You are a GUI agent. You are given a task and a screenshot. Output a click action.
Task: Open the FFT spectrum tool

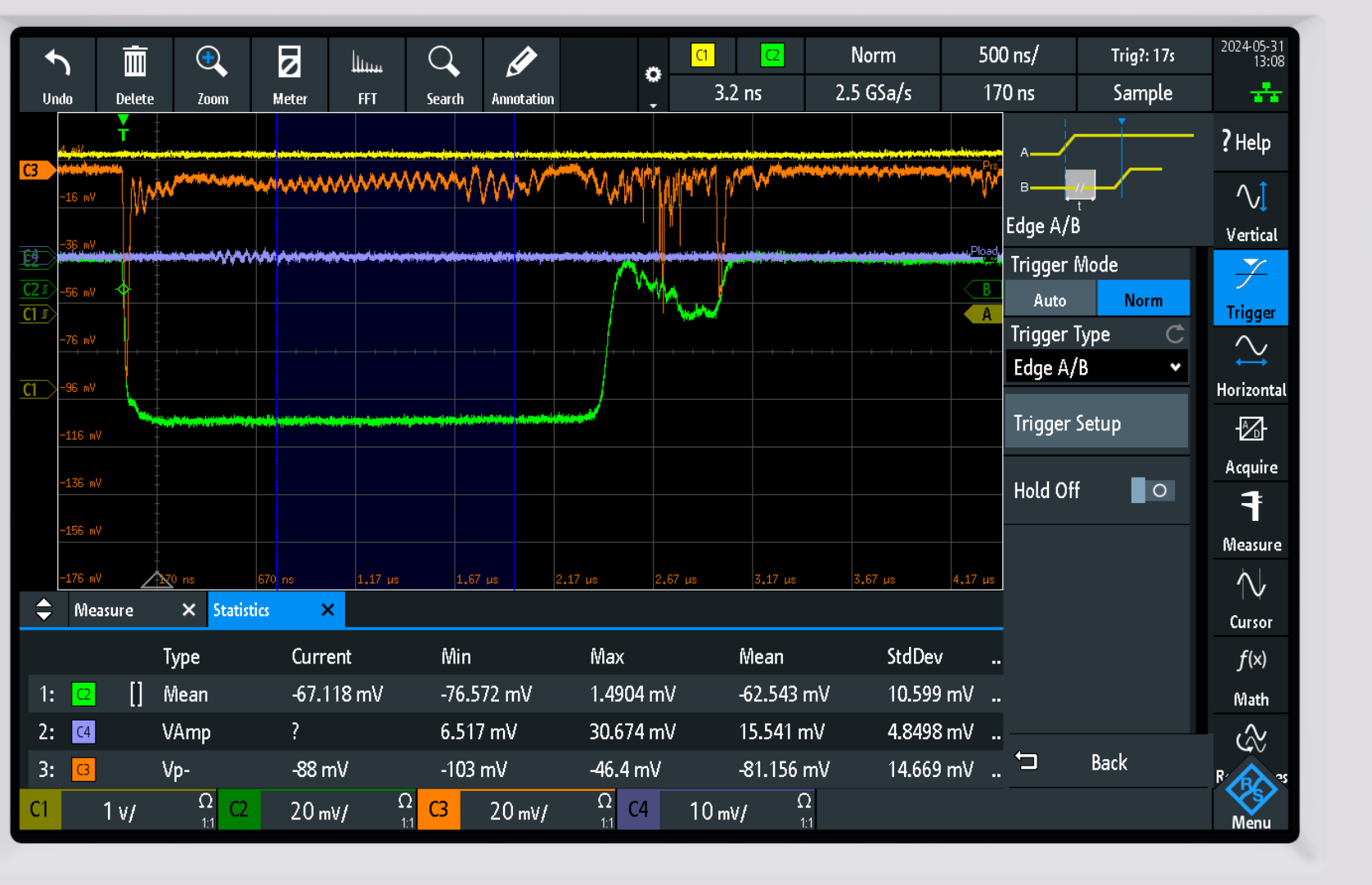[x=367, y=65]
